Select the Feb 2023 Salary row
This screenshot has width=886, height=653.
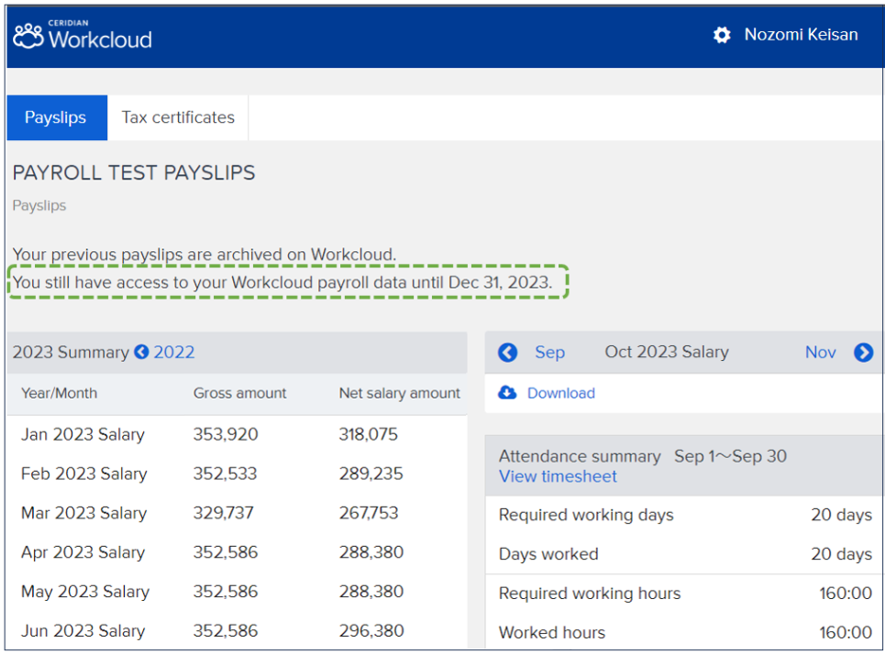coord(83,473)
